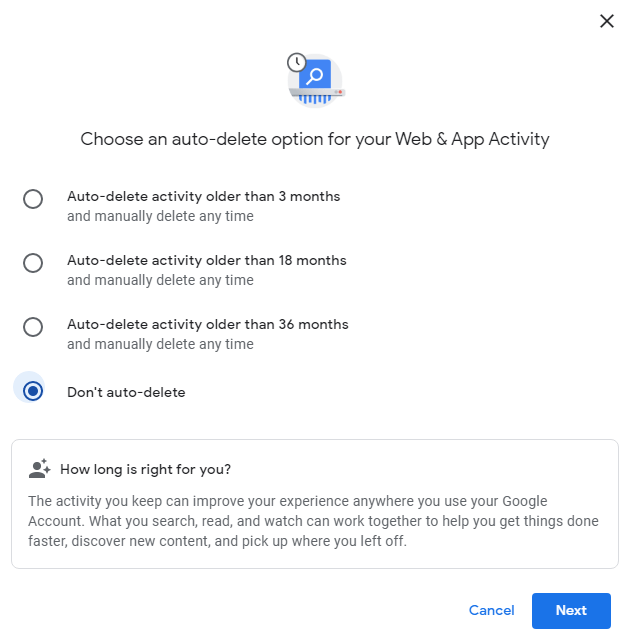Viewport: 629px width, 637px height.
Task: Click 'Auto-delete activity older than 3 months' label
Action: pyautogui.click(x=204, y=197)
